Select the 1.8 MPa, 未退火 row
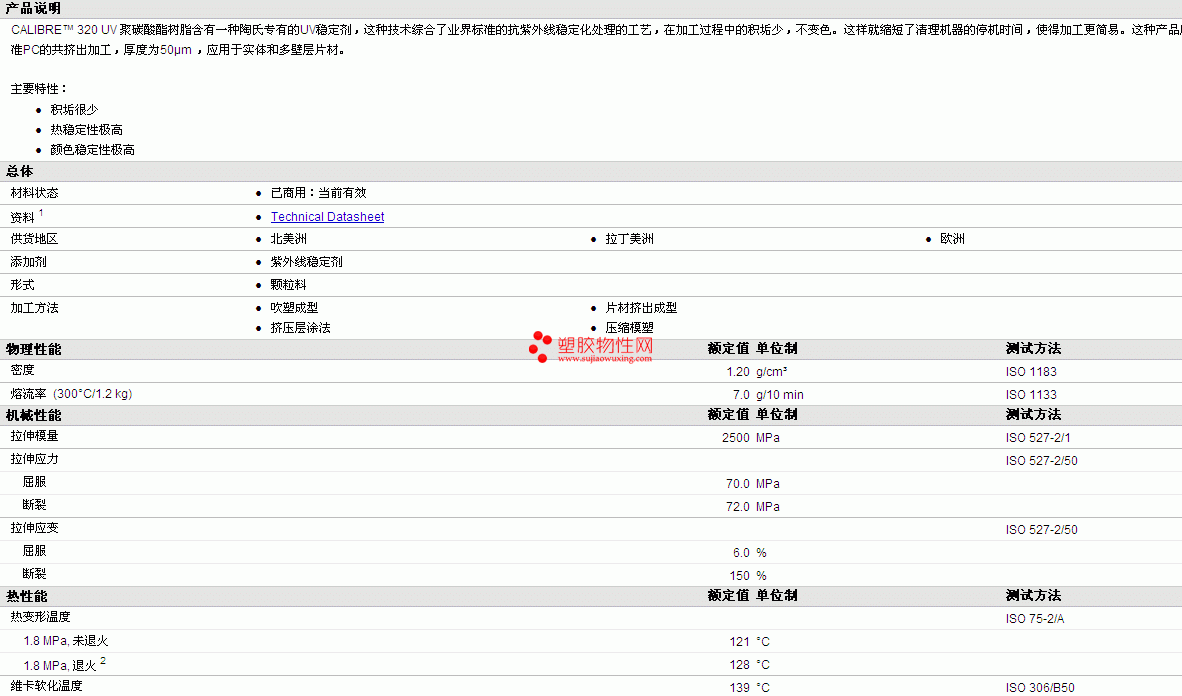1182x696 pixels. click(591, 641)
